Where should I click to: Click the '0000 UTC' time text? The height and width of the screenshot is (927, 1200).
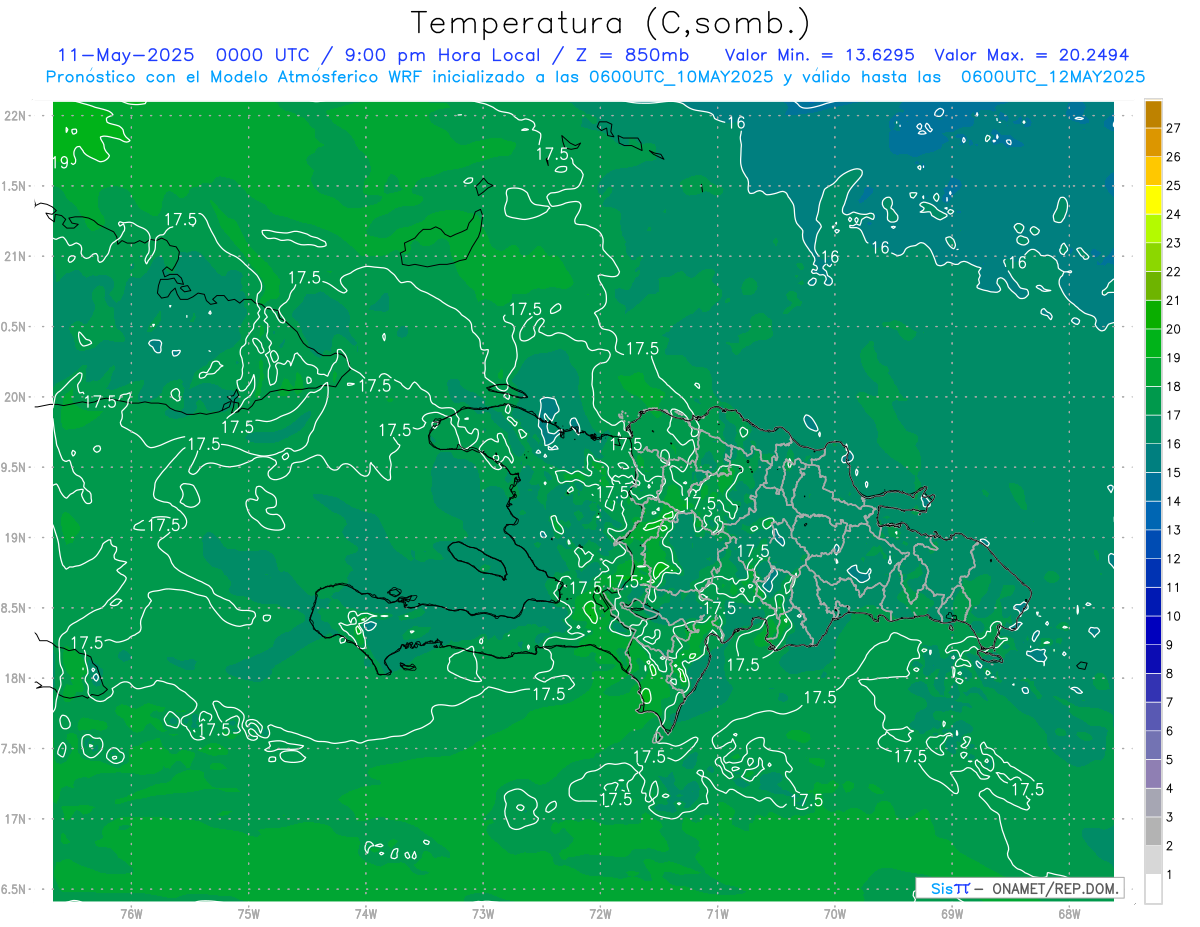263,55
